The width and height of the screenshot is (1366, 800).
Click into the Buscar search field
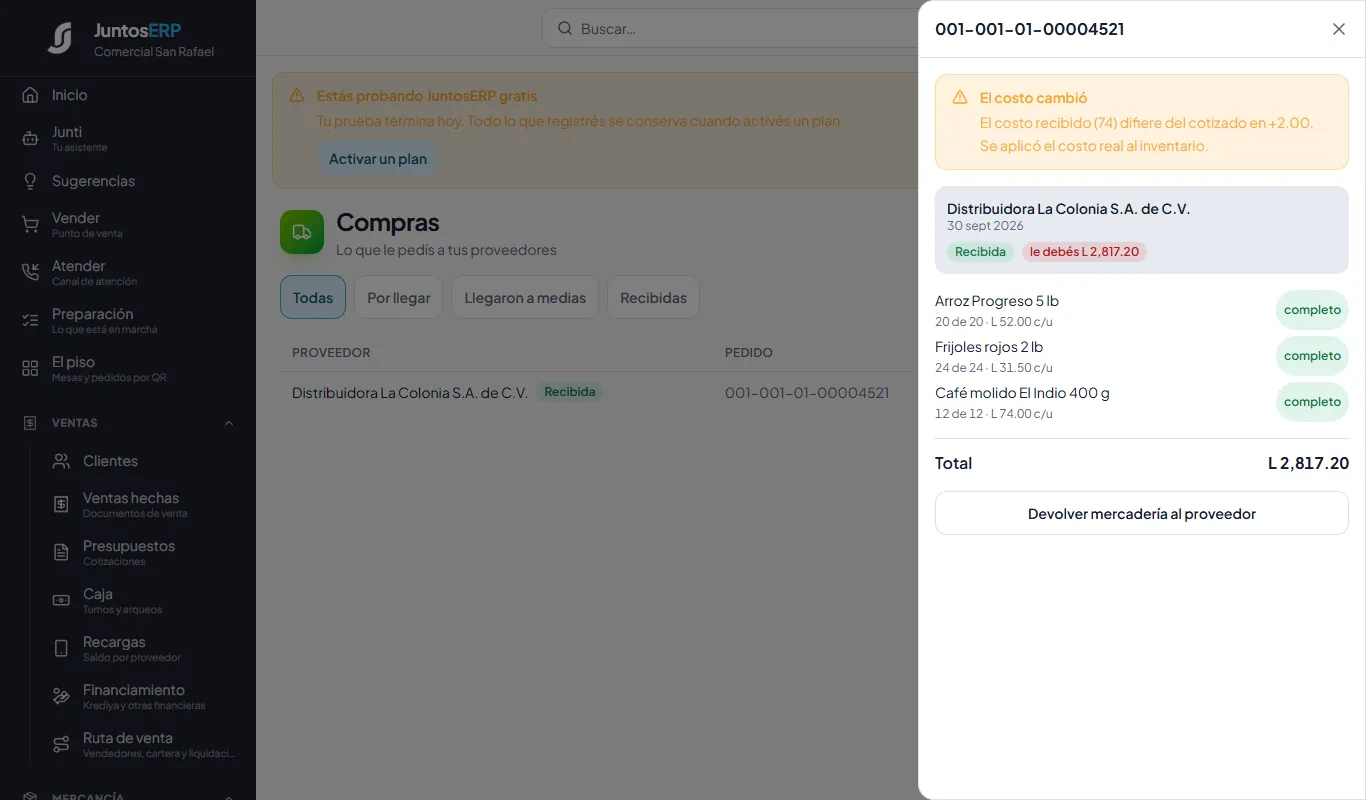730,29
